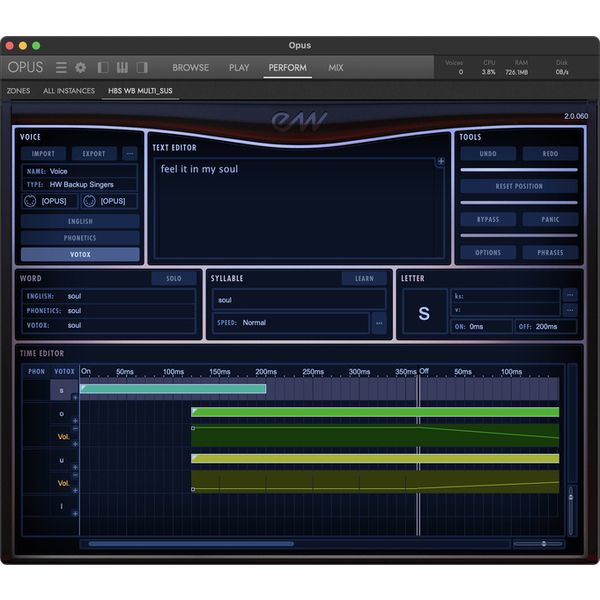Screen dimensions: 600x600
Task: Click the three-dots button beside Export
Action: [130, 154]
